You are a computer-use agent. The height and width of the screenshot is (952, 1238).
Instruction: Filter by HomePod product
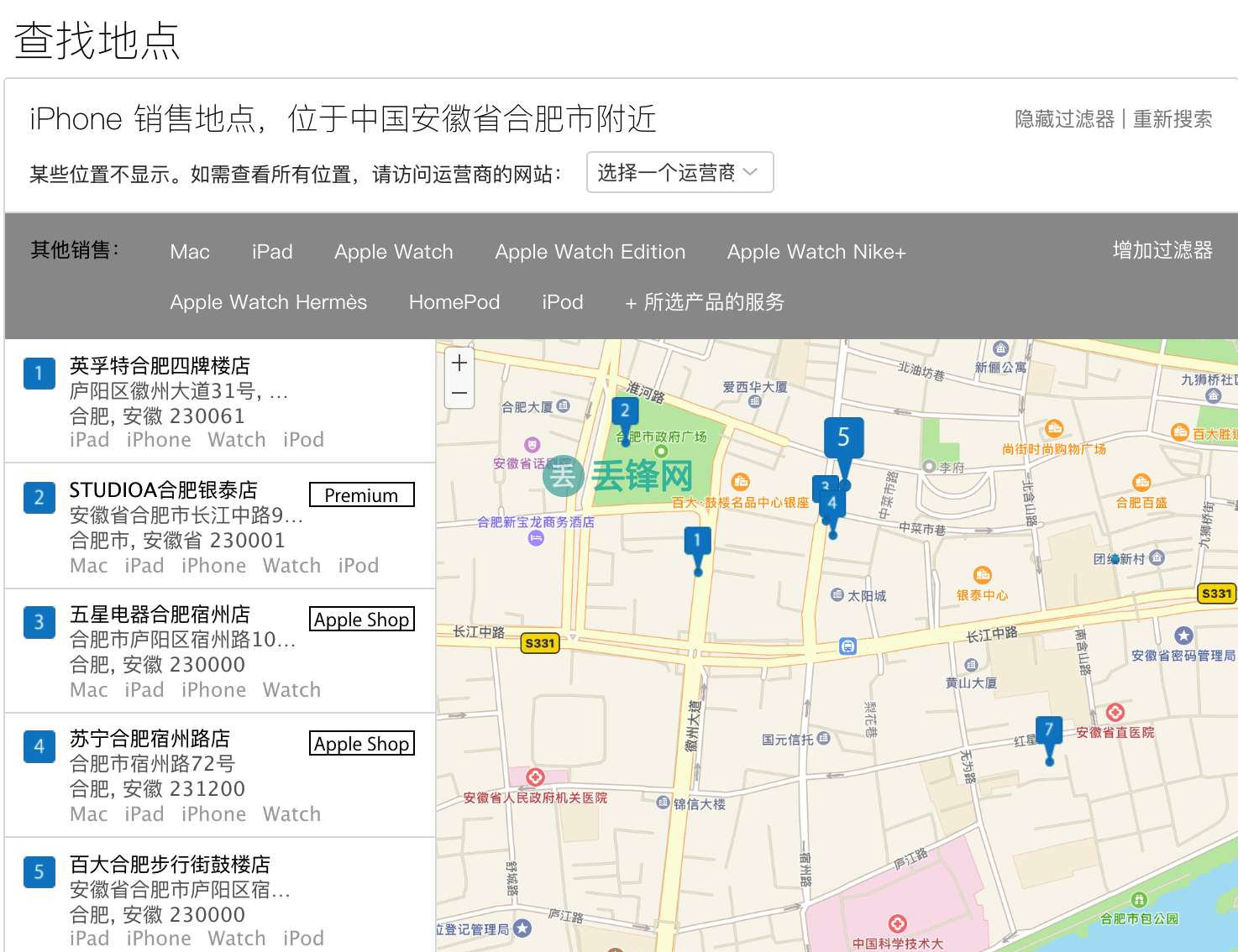pos(454,302)
